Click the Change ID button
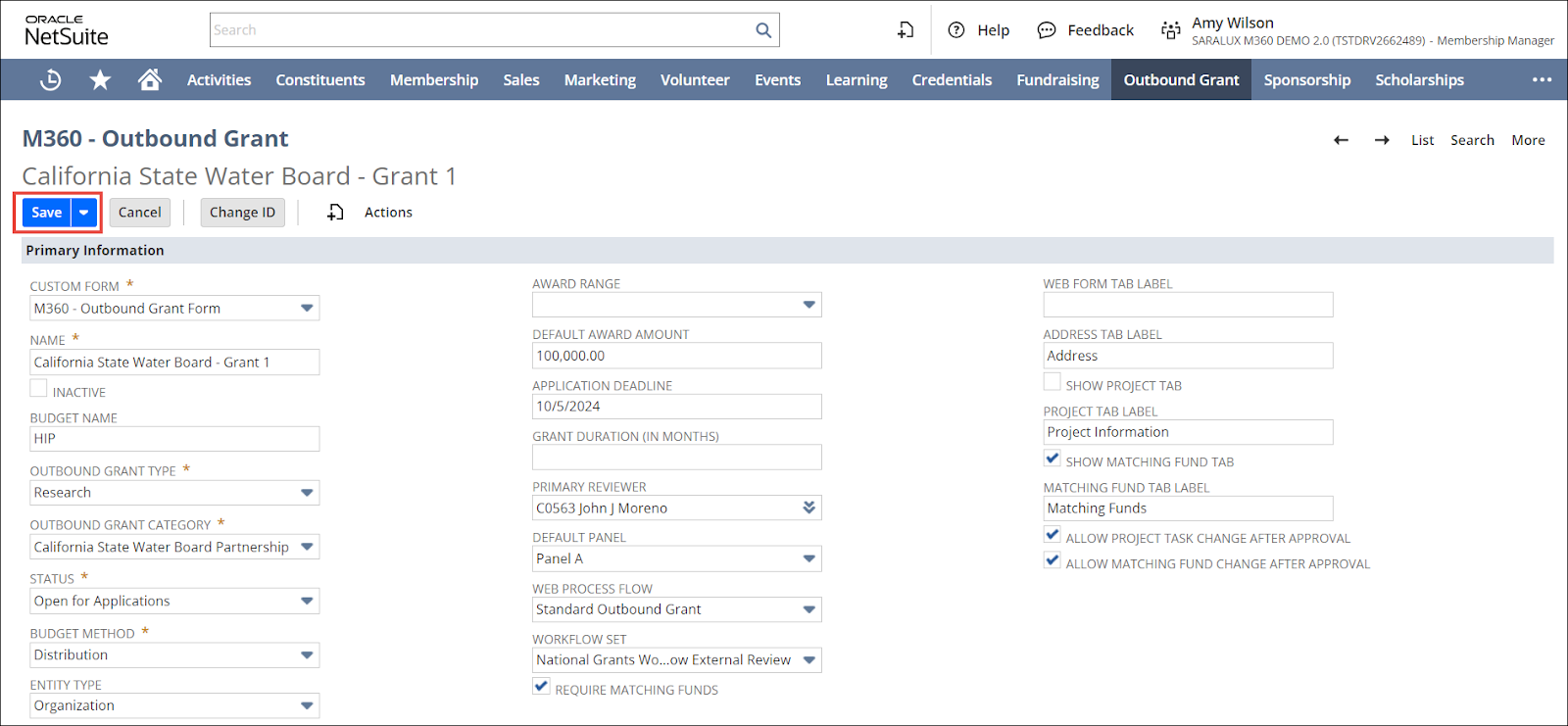Screen dimensions: 1568x726 coord(242,213)
